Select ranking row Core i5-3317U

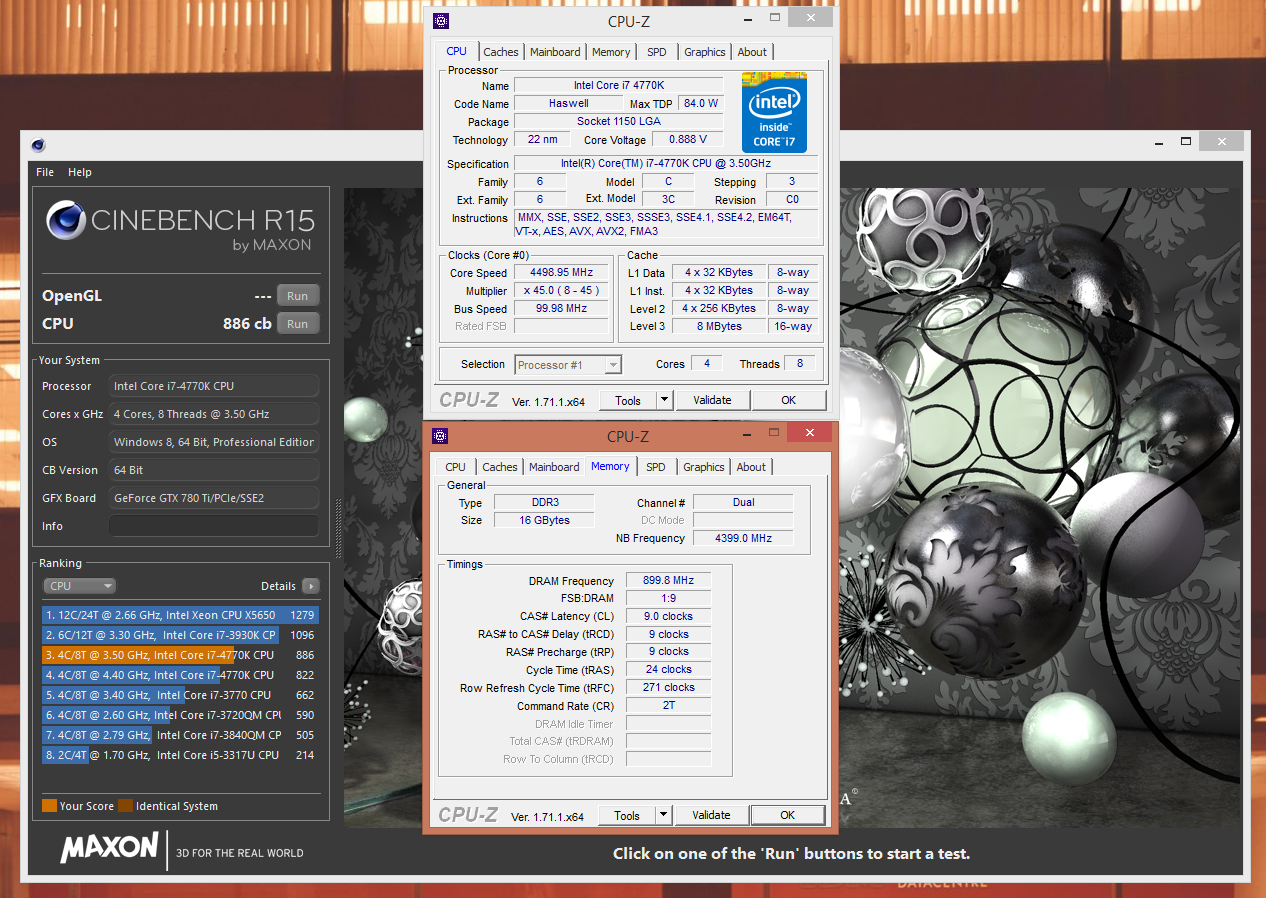[x=180, y=755]
